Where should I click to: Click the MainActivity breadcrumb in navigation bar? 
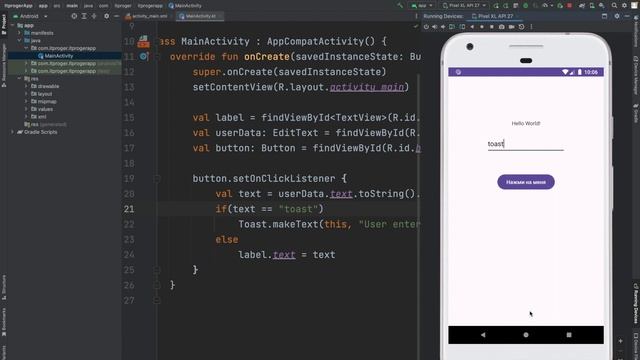(185, 6)
